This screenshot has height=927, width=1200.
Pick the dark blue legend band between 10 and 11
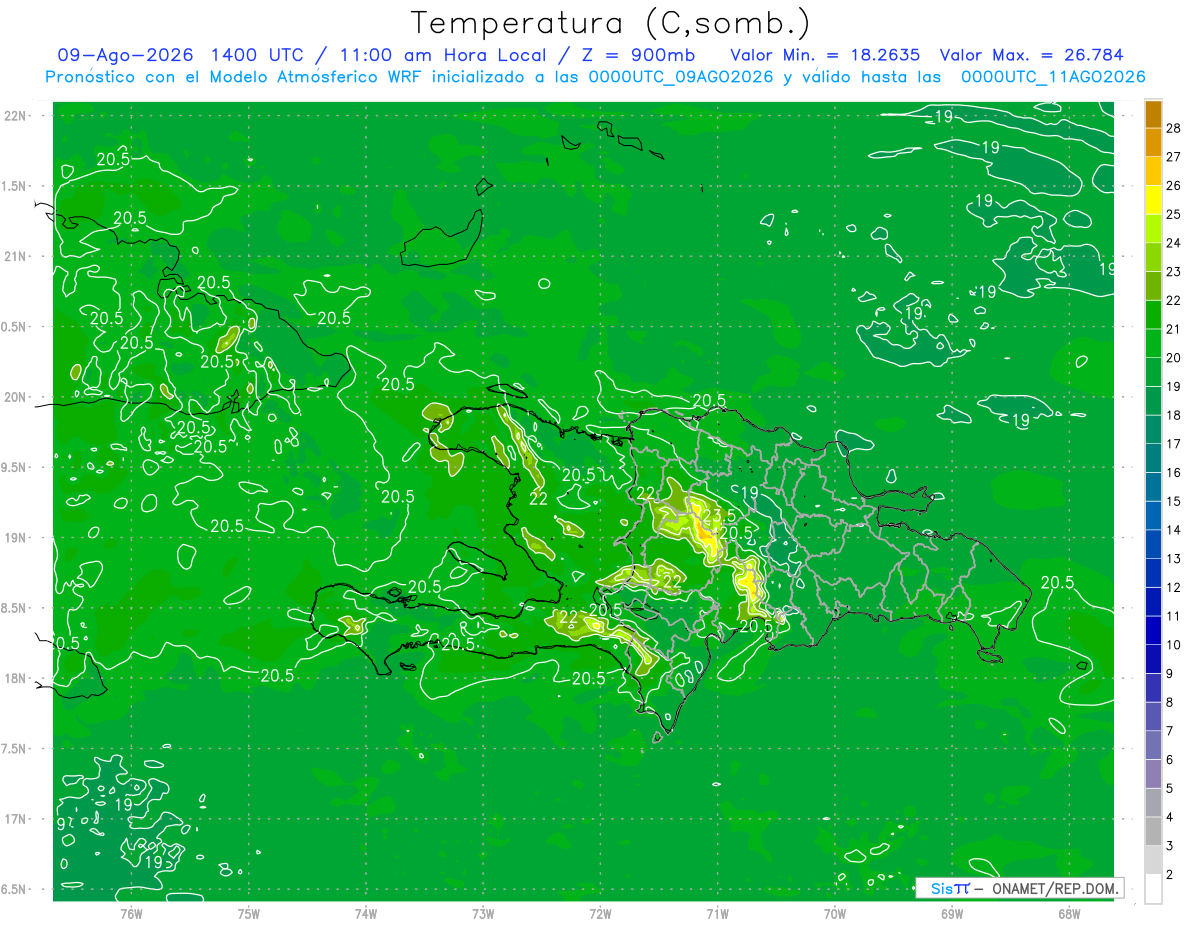click(1153, 631)
